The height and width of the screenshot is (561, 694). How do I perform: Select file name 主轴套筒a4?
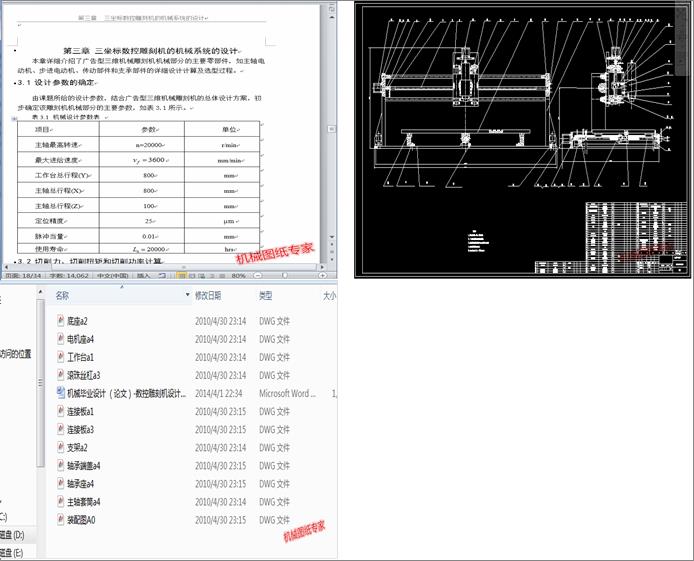tap(84, 503)
